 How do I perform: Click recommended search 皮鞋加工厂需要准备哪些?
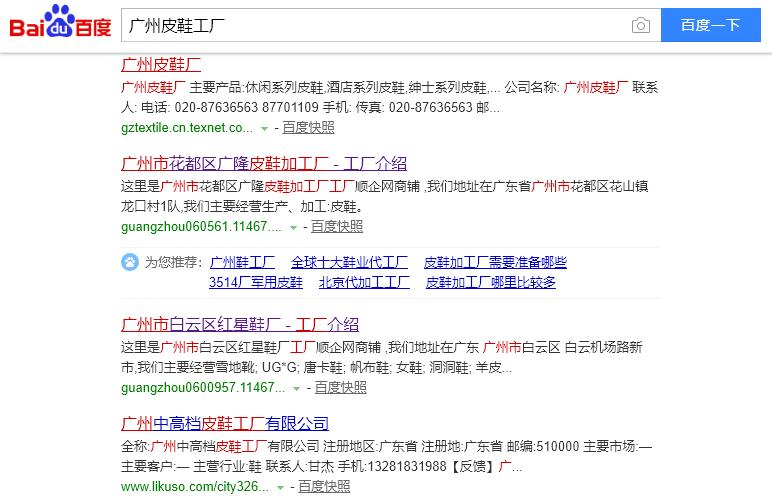click(495, 262)
